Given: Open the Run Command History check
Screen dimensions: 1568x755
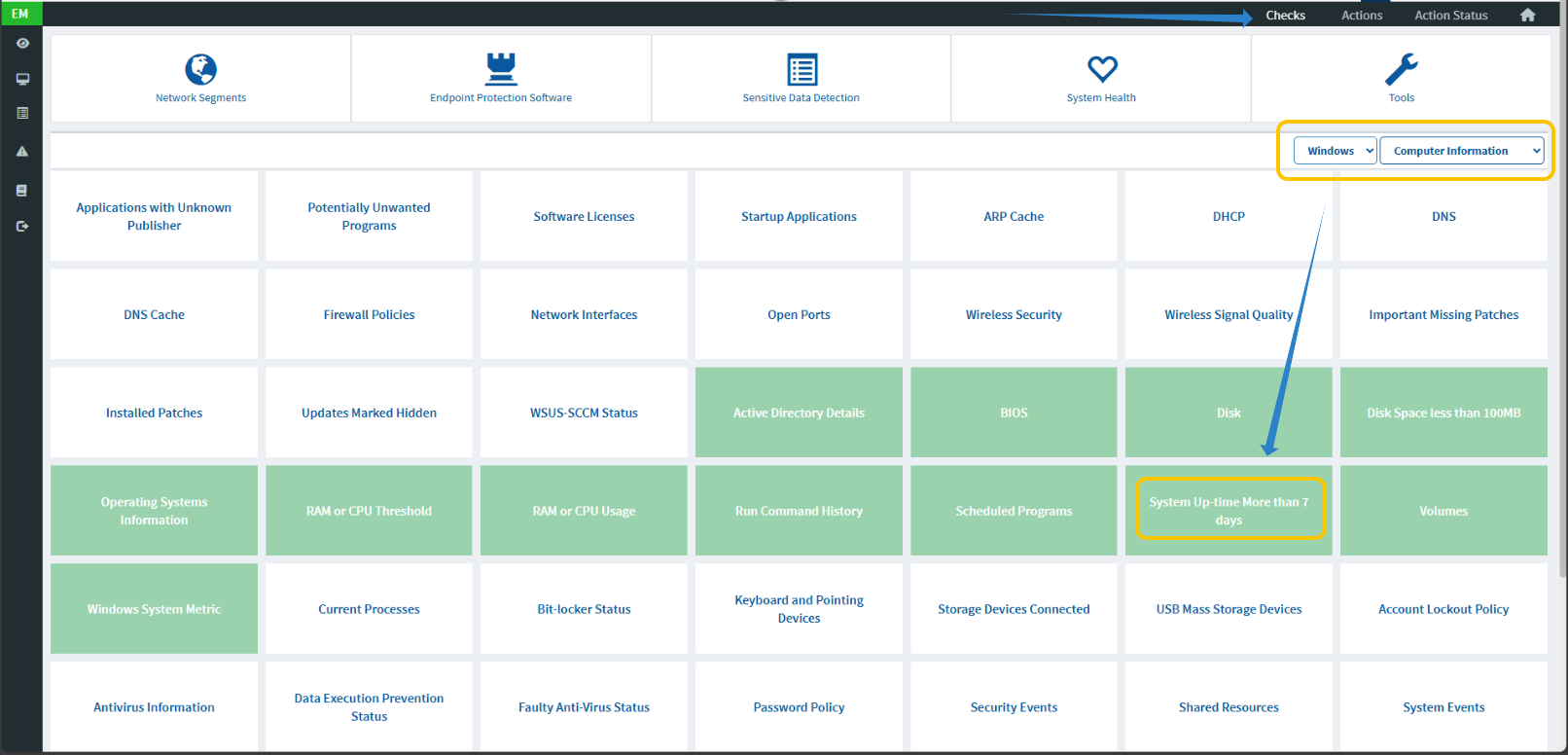Looking at the screenshot, I should tap(799, 511).
